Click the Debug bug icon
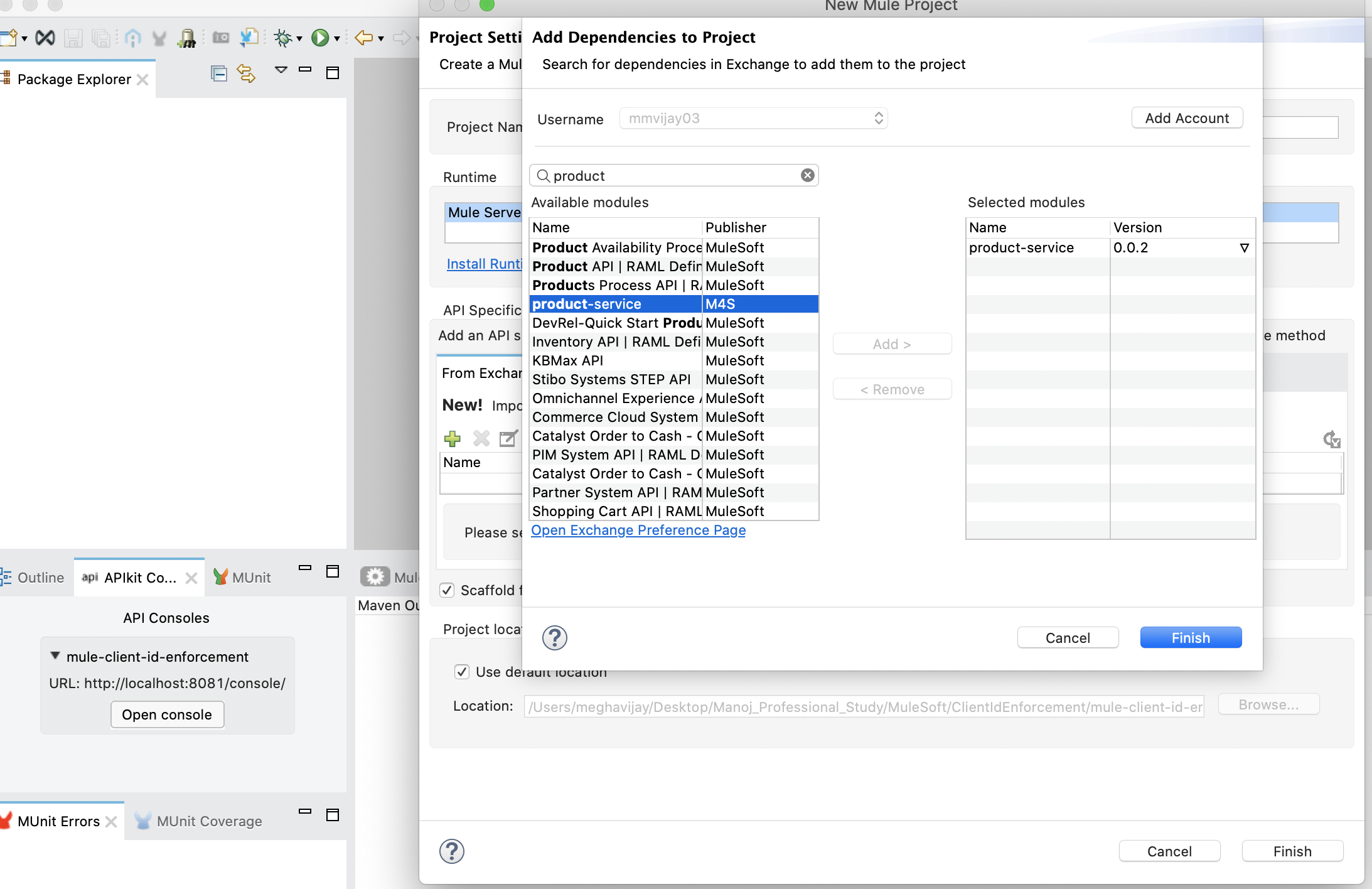Viewport: 1372px width, 889px height. (x=283, y=38)
